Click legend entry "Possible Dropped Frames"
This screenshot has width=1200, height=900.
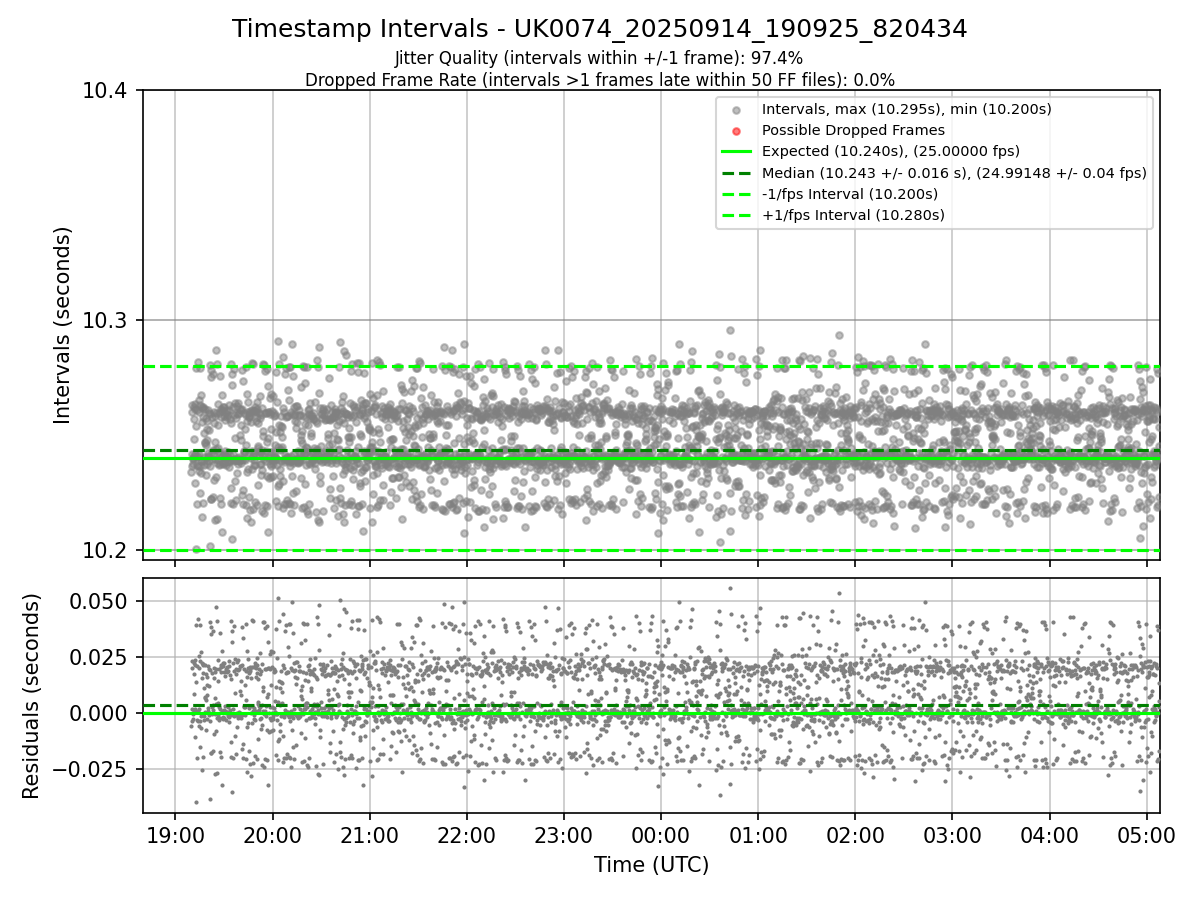[853, 130]
